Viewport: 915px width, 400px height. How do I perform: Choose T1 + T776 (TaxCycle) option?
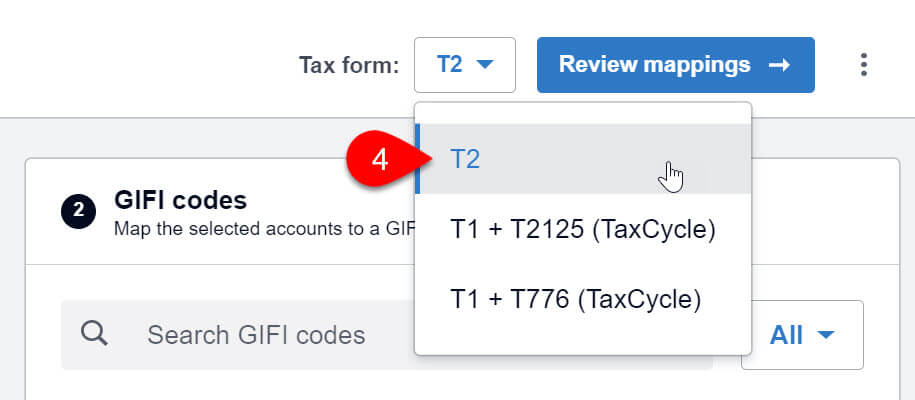(582, 300)
